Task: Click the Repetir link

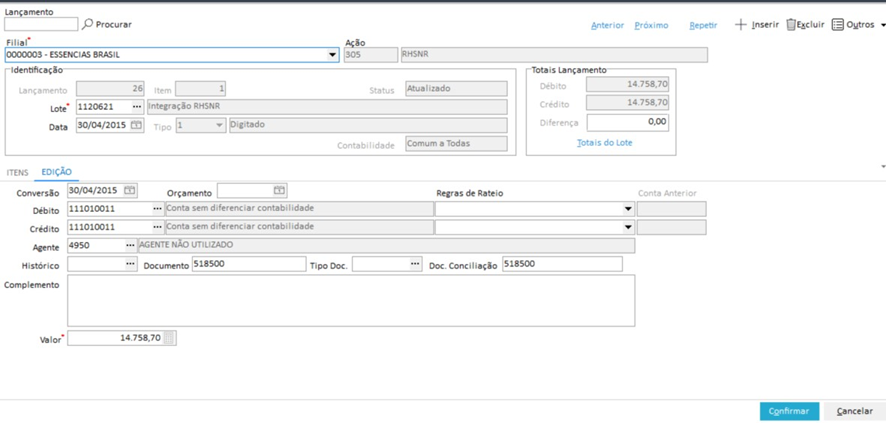Action: tap(703, 25)
